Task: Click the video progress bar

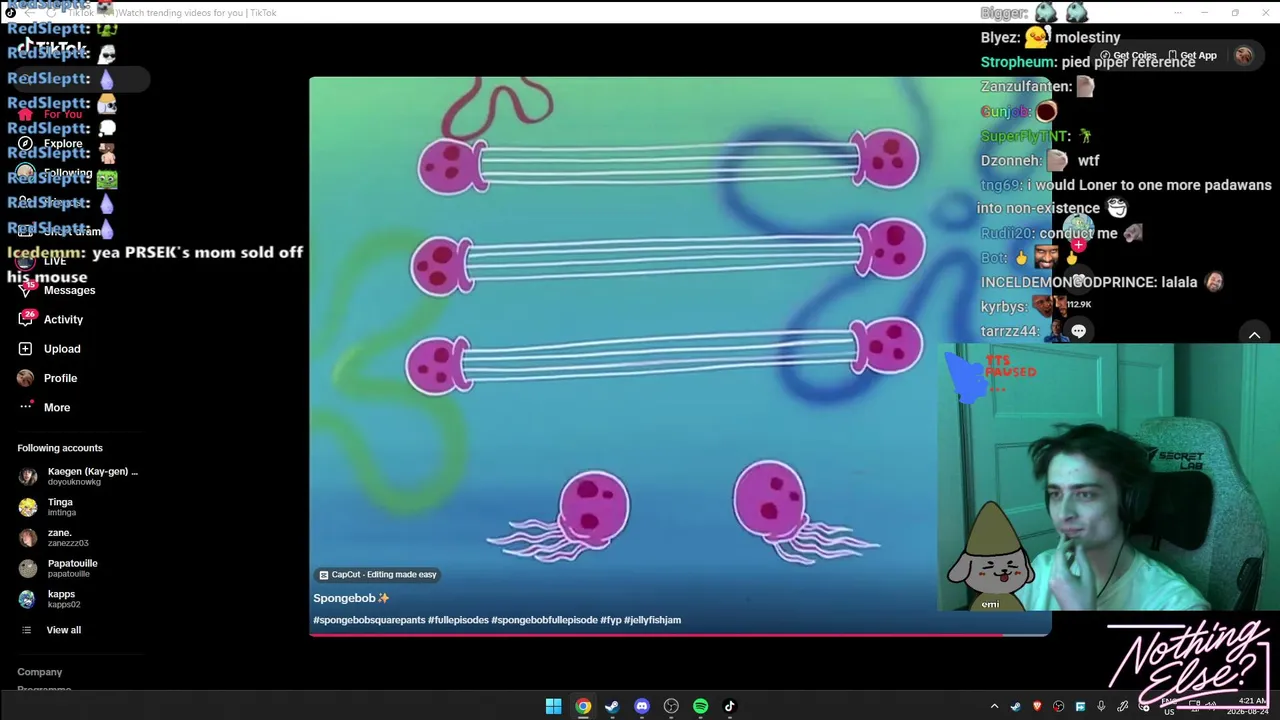Action: tap(680, 634)
